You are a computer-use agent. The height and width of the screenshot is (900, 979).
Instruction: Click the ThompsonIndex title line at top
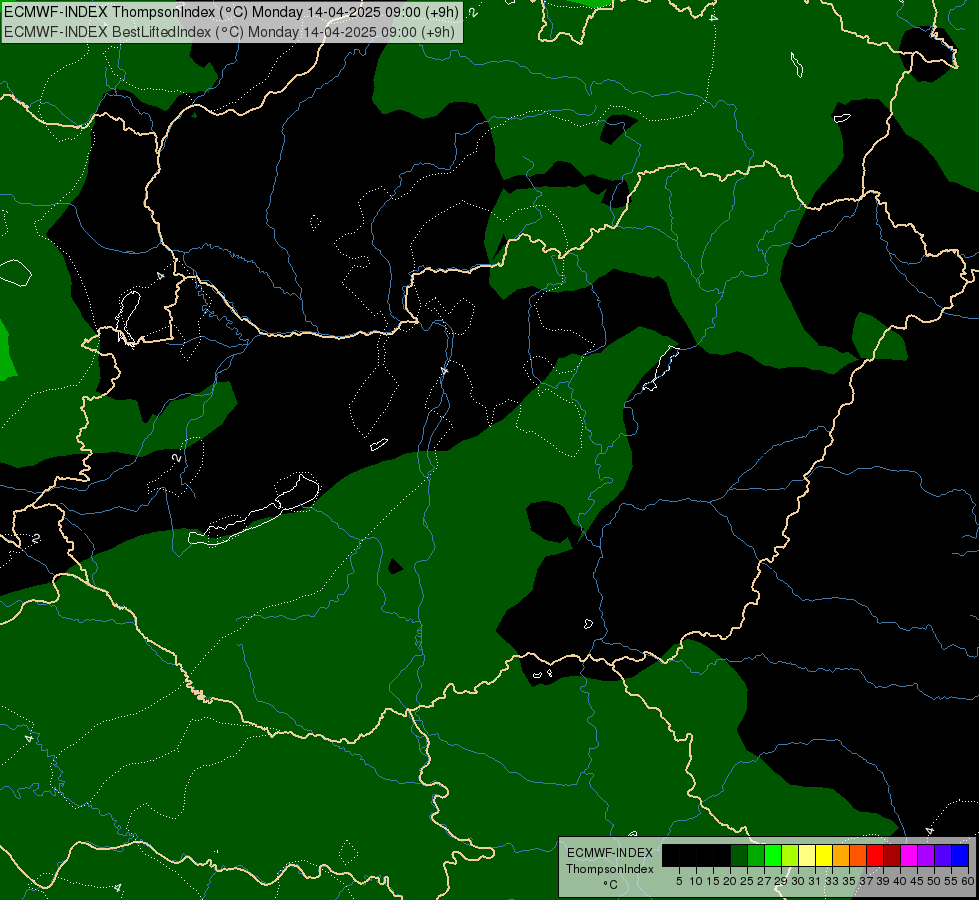click(232, 12)
